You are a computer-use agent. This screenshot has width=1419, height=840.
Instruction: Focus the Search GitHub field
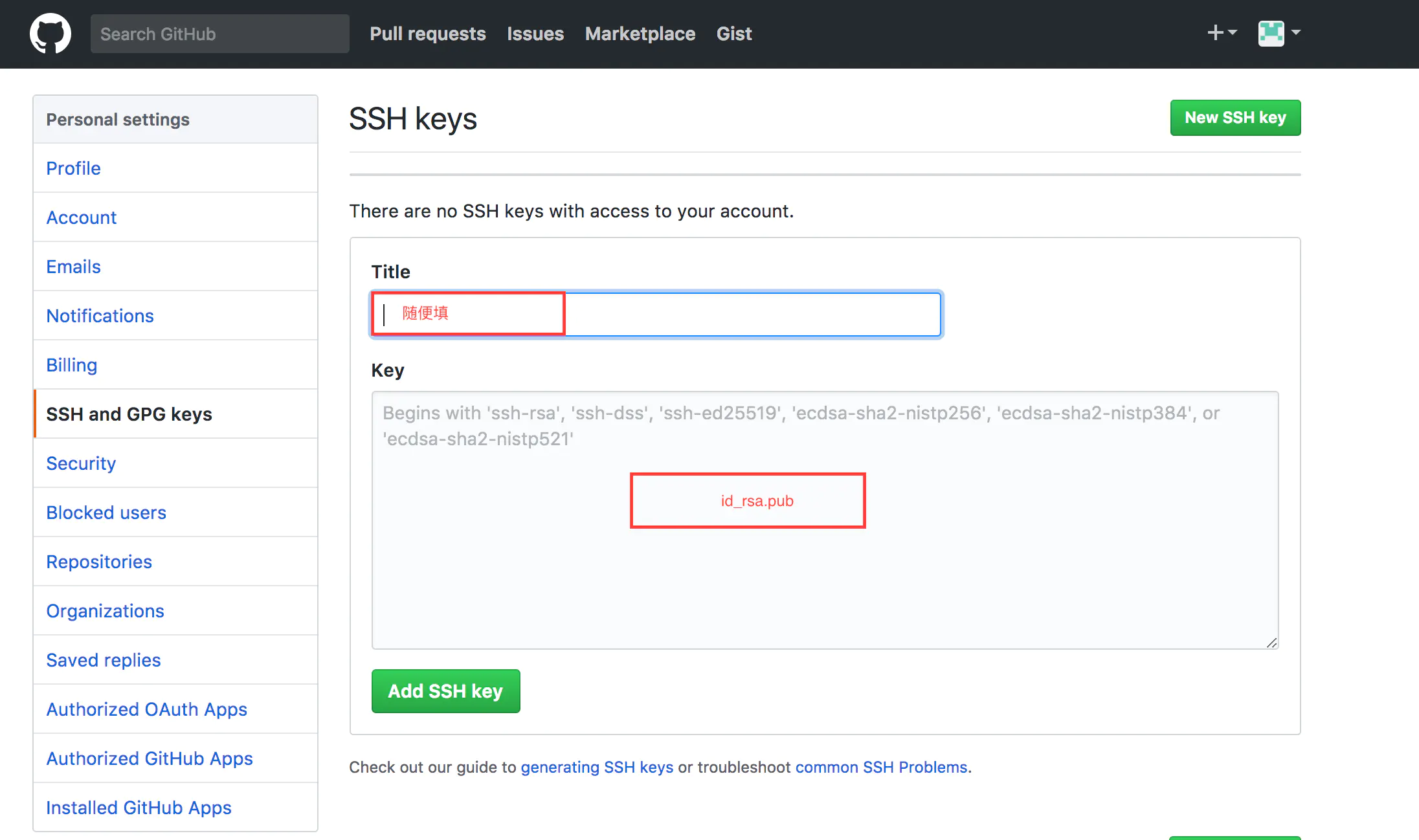pyautogui.click(x=220, y=34)
